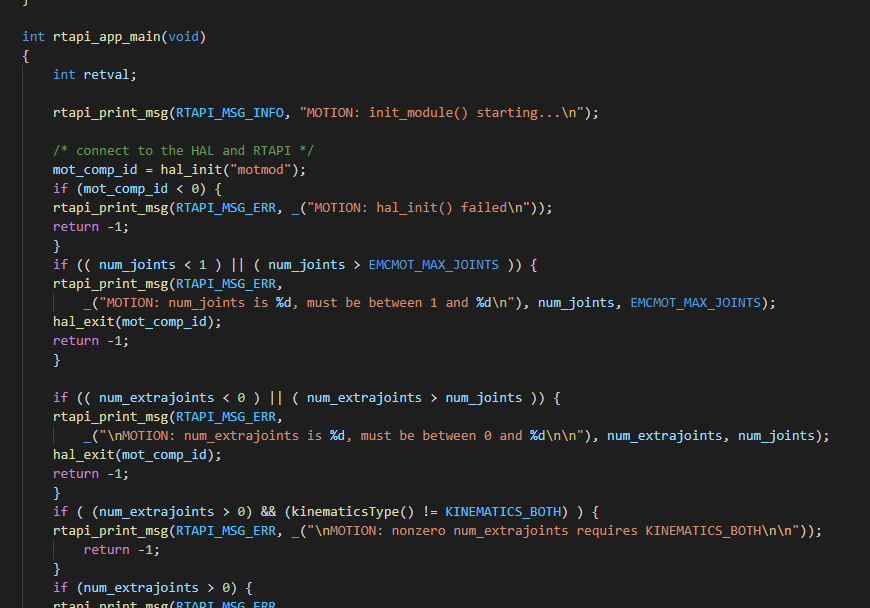Screen dimensions: 870x608
Task: Click 'num_extrajoints > num_joints' comparison
Action: [x=414, y=398]
